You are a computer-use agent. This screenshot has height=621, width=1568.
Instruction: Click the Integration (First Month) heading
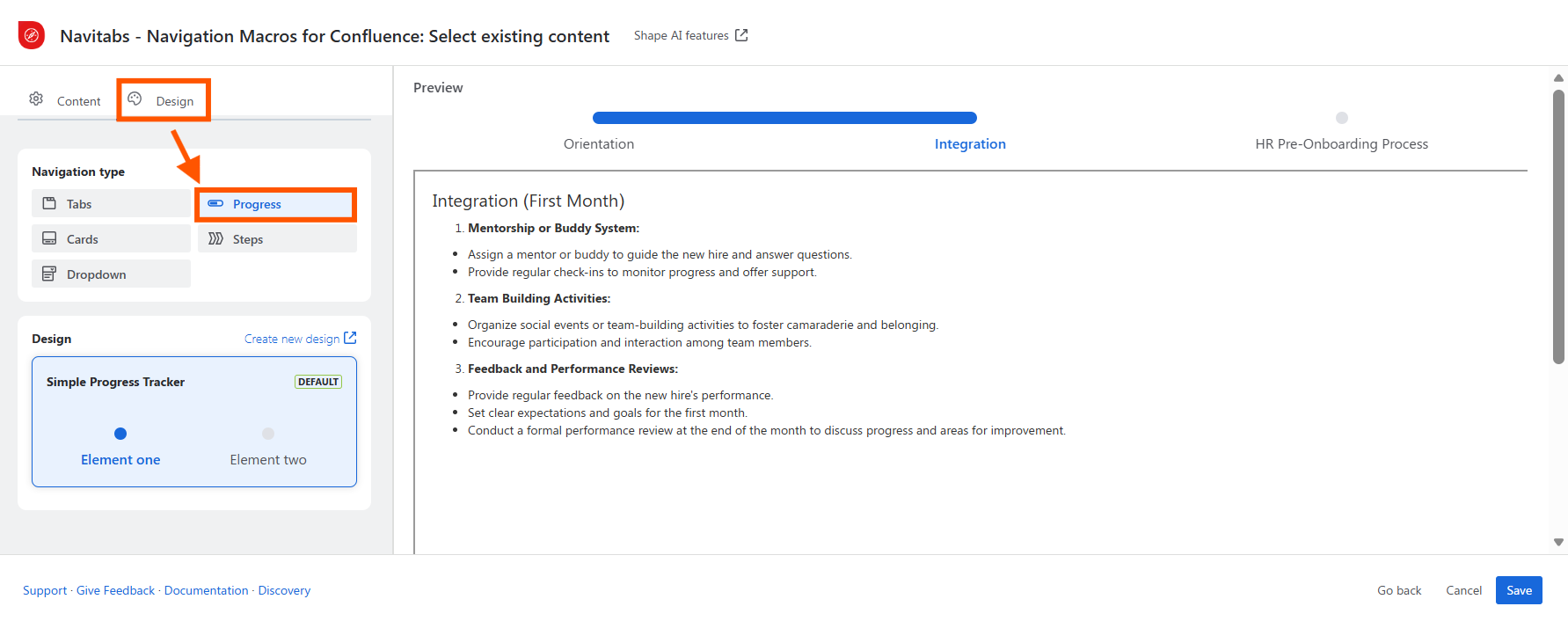(x=529, y=201)
